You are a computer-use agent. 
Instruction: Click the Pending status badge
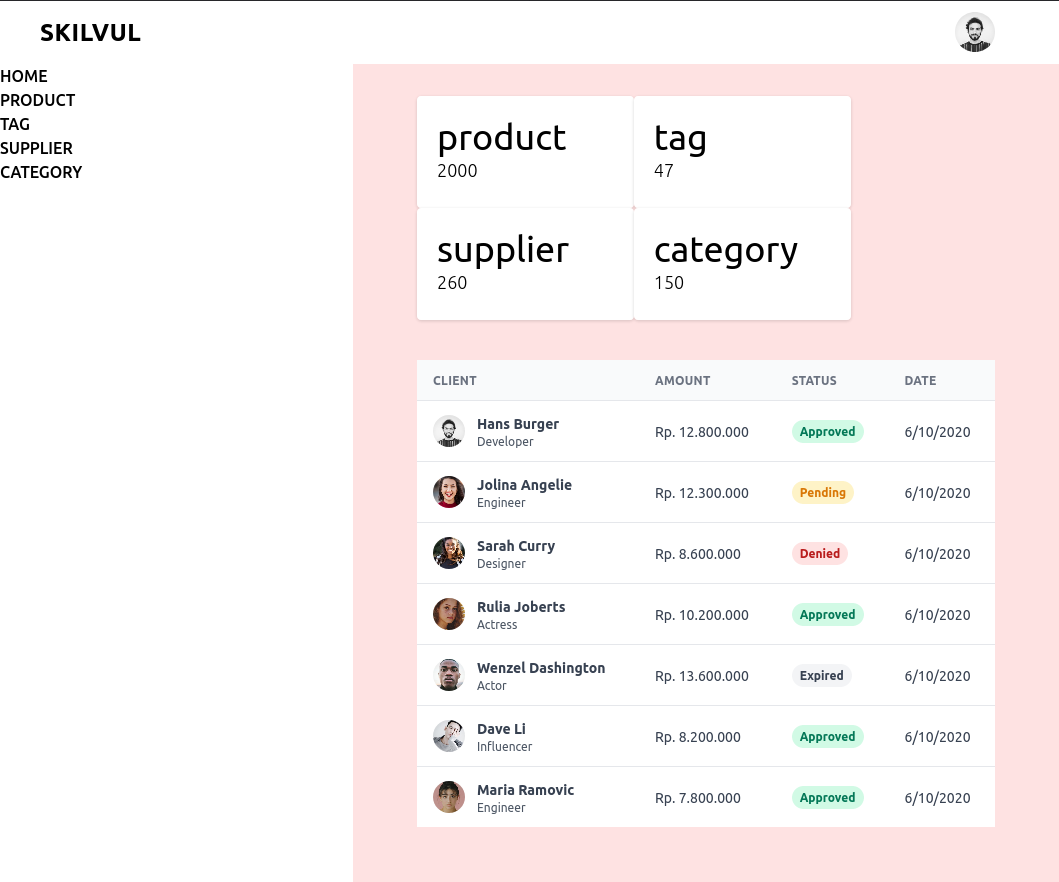coord(822,493)
